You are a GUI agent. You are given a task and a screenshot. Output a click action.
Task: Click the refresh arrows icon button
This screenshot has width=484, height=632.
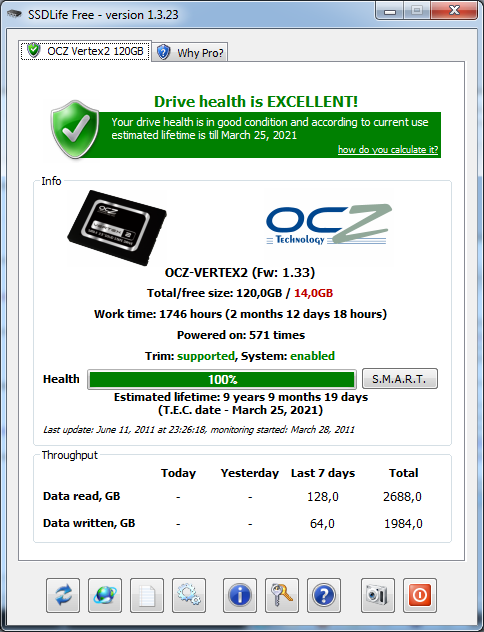[x=63, y=595]
